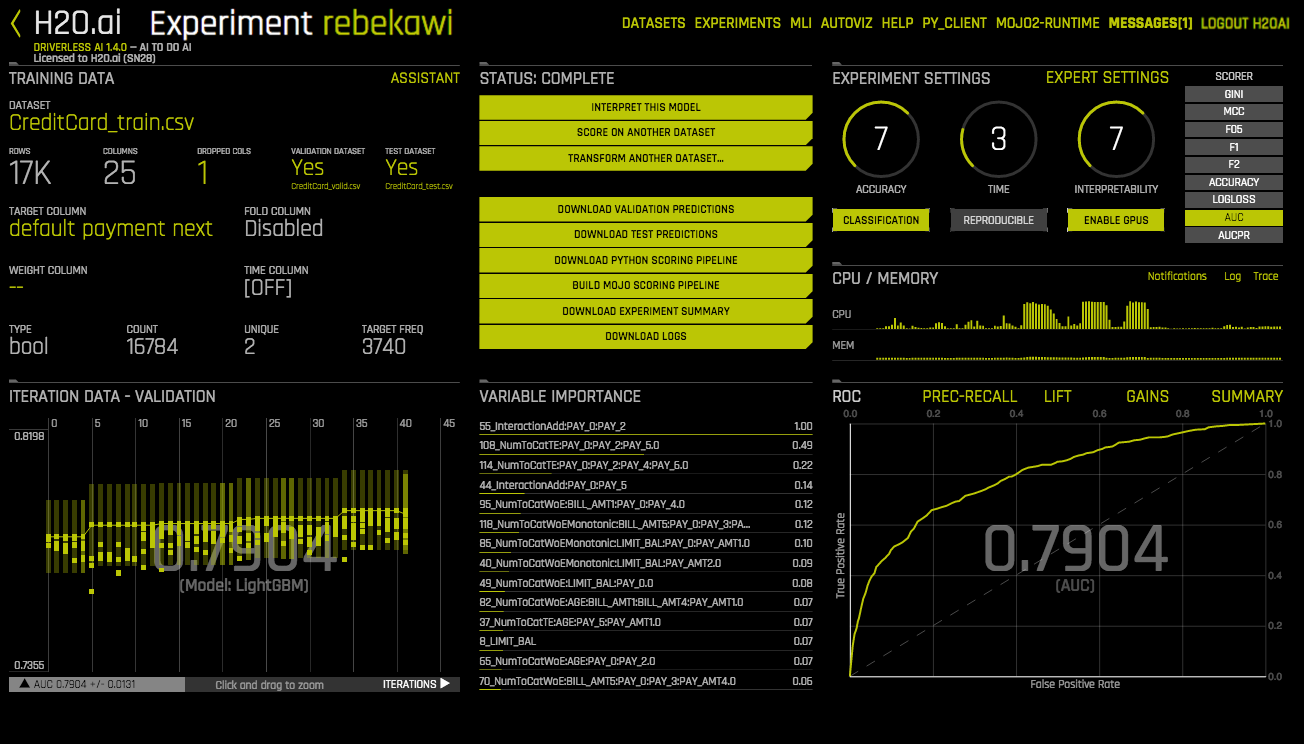Select the F1 scorer
The height and width of the screenshot is (744, 1304).
pos(1234,147)
